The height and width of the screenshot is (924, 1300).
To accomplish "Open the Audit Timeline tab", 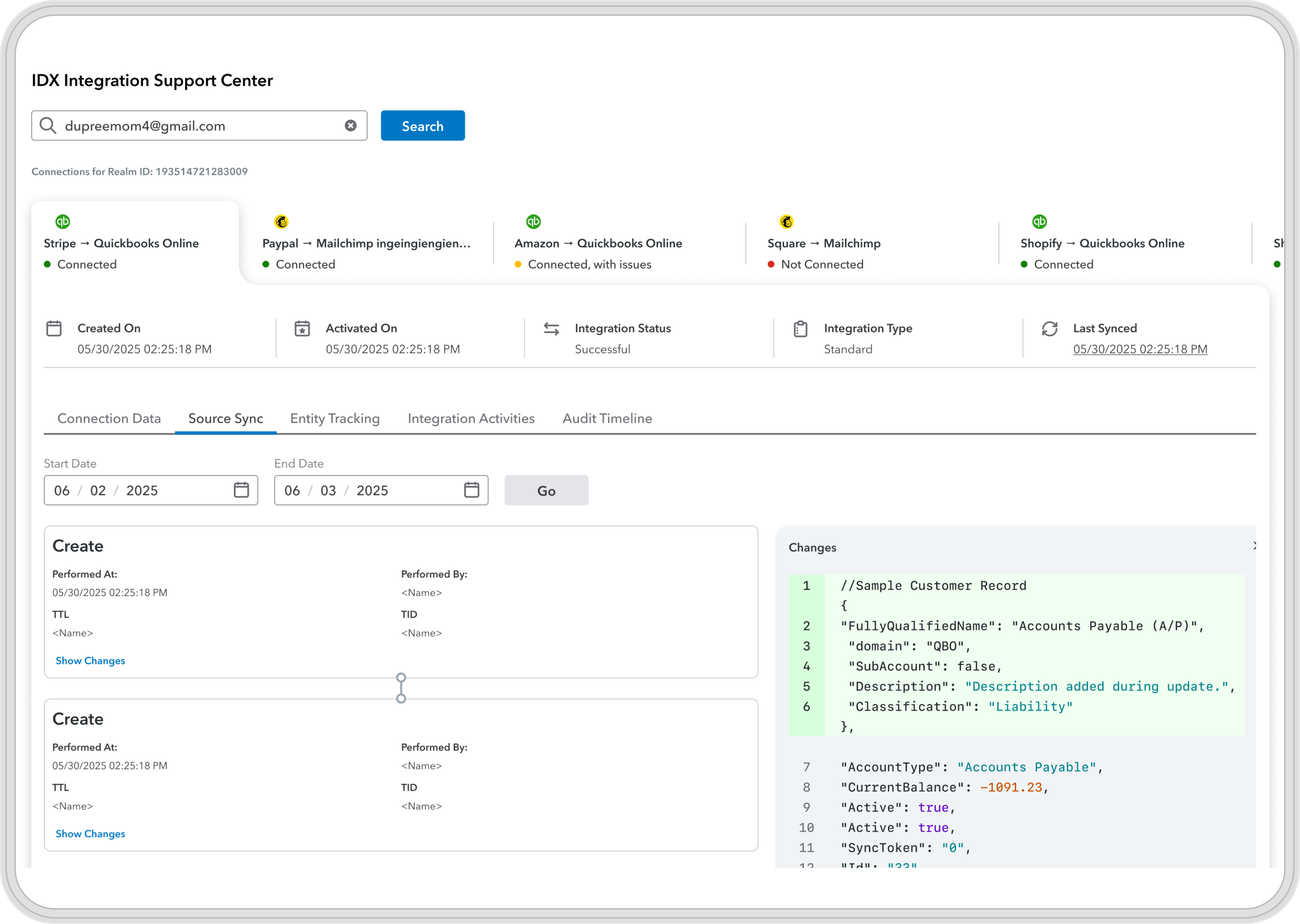I will point(607,419).
